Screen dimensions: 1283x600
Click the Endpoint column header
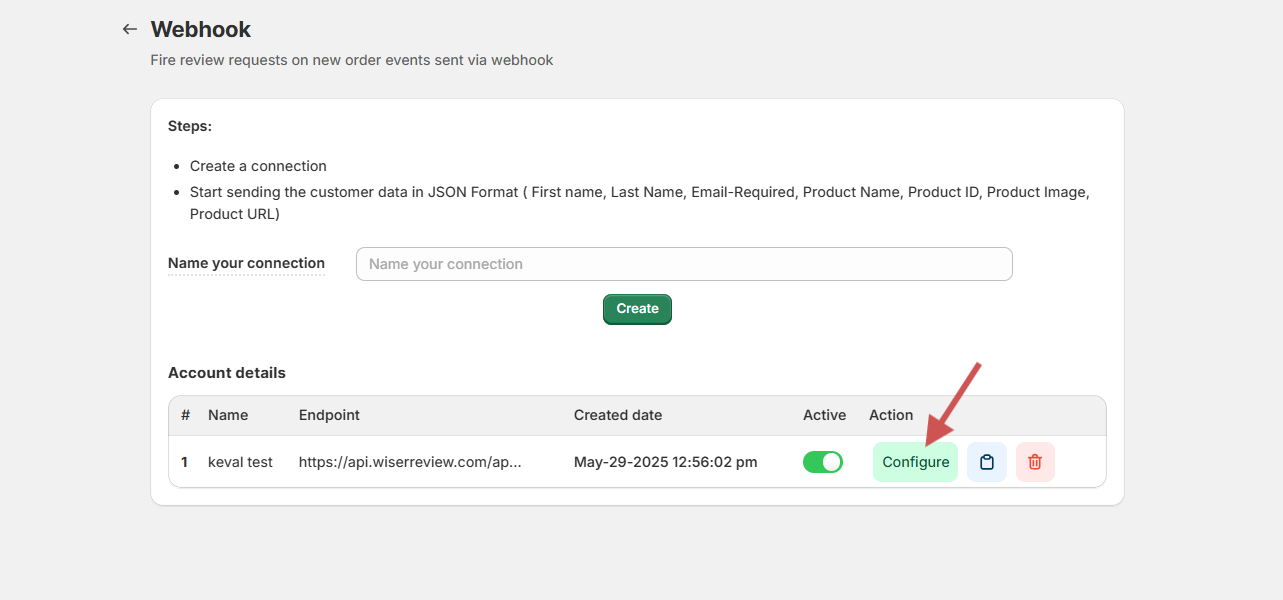(329, 415)
